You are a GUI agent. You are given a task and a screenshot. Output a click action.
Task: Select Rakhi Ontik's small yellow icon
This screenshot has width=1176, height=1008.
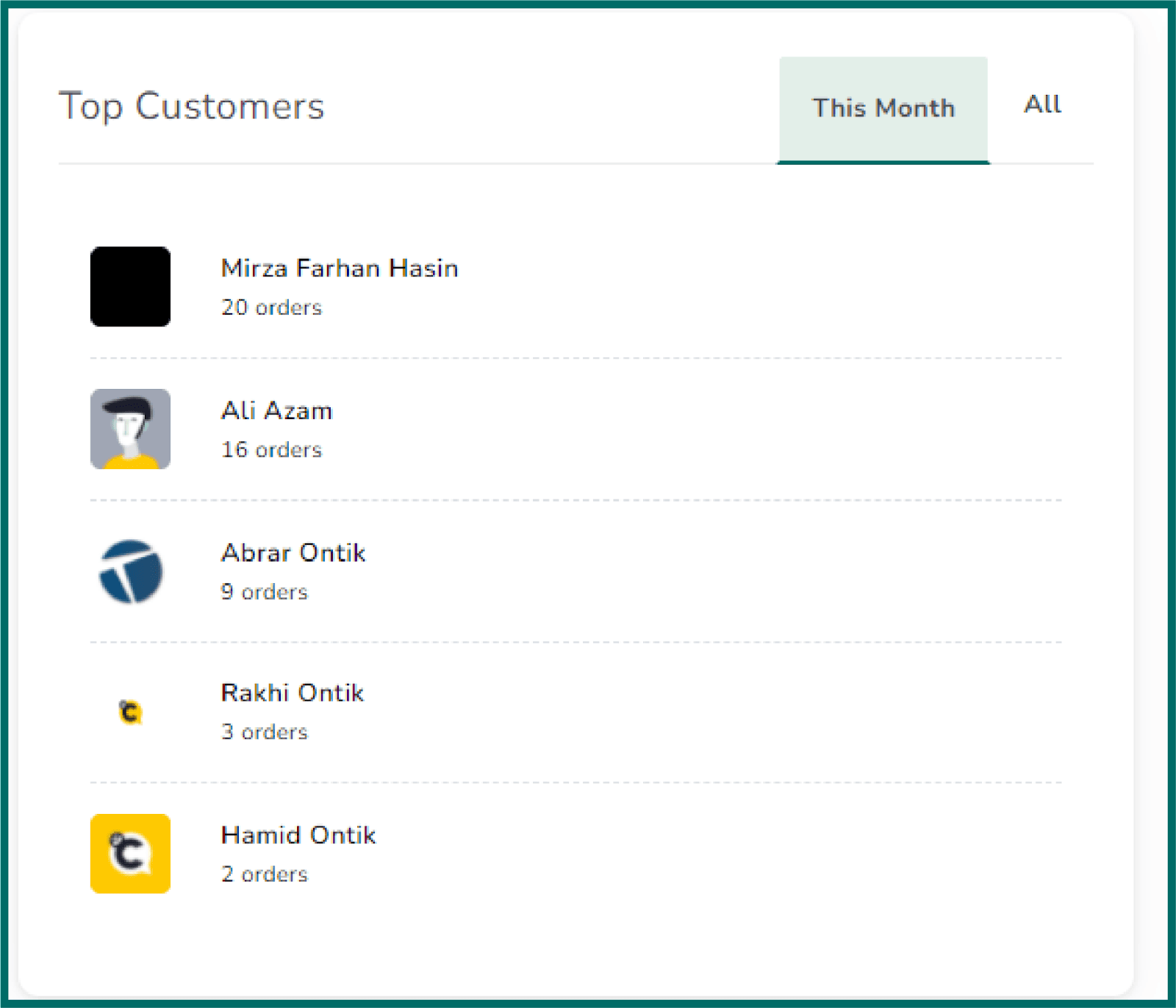pyautogui.click(x=130, y=712)
